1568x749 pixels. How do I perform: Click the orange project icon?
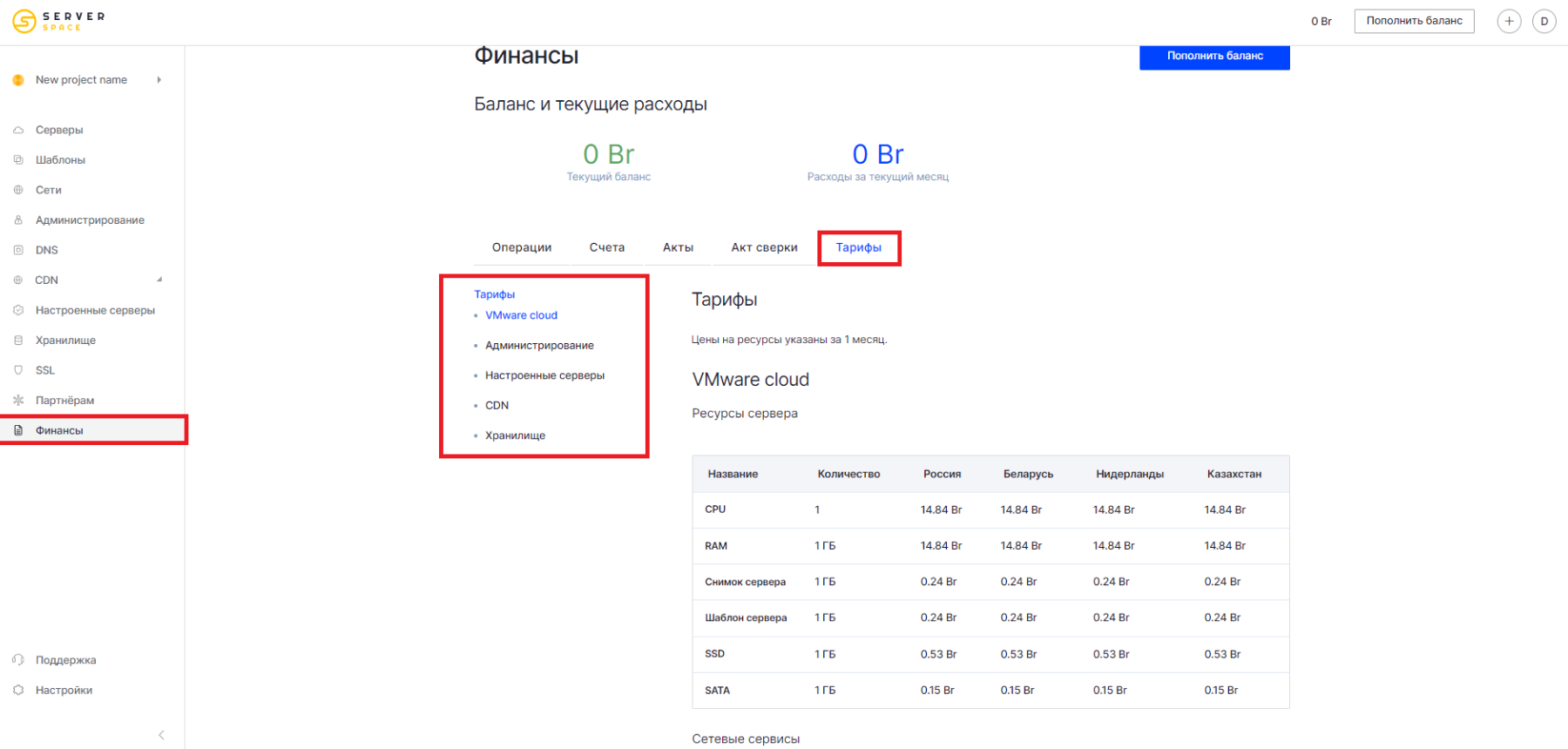tap(18, 80)
